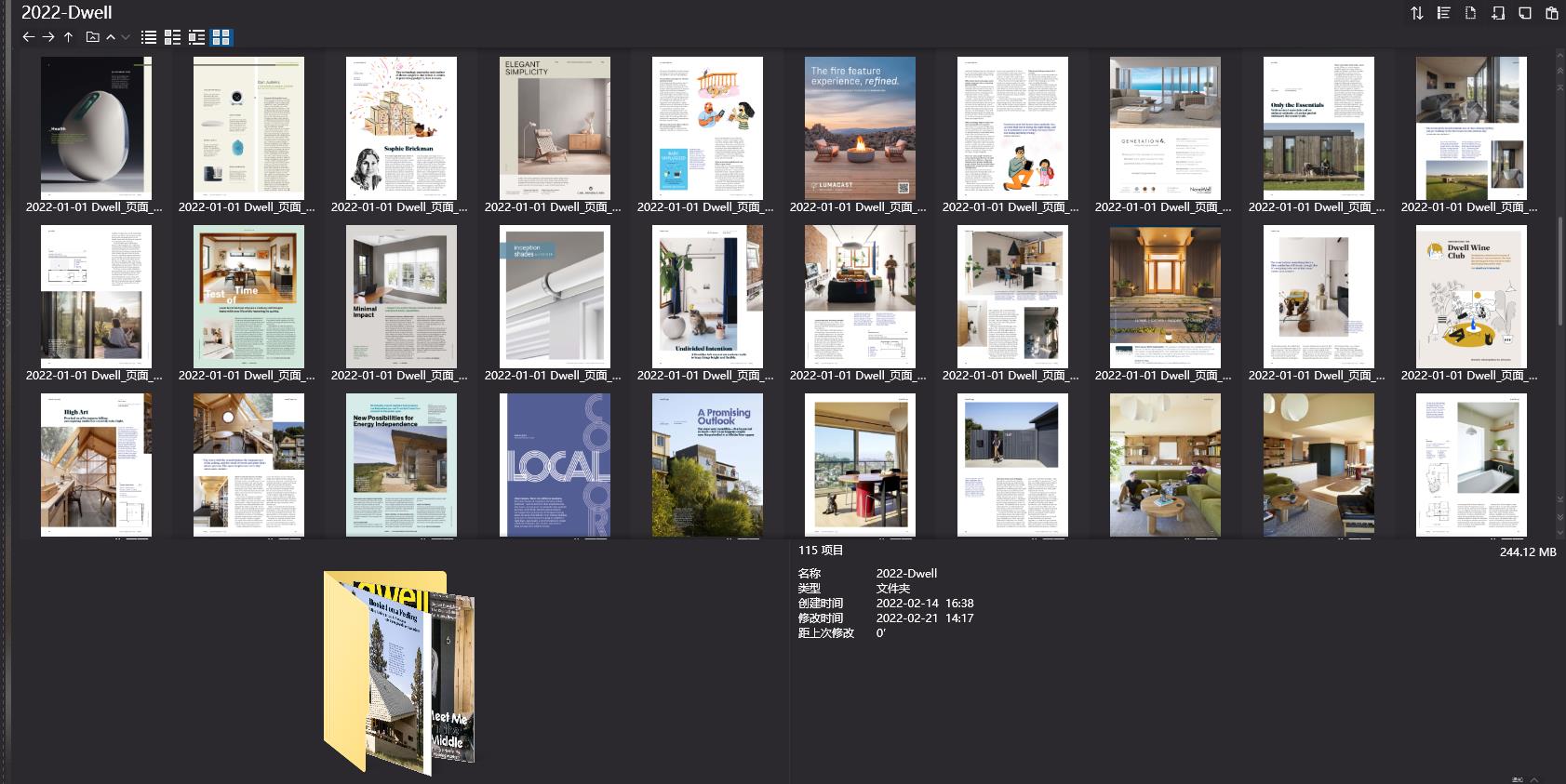Image resolution: width=1566 pixels, height=784 pixels.
Task: Open the grouping list options icon
Action: tap(1444, 13)
